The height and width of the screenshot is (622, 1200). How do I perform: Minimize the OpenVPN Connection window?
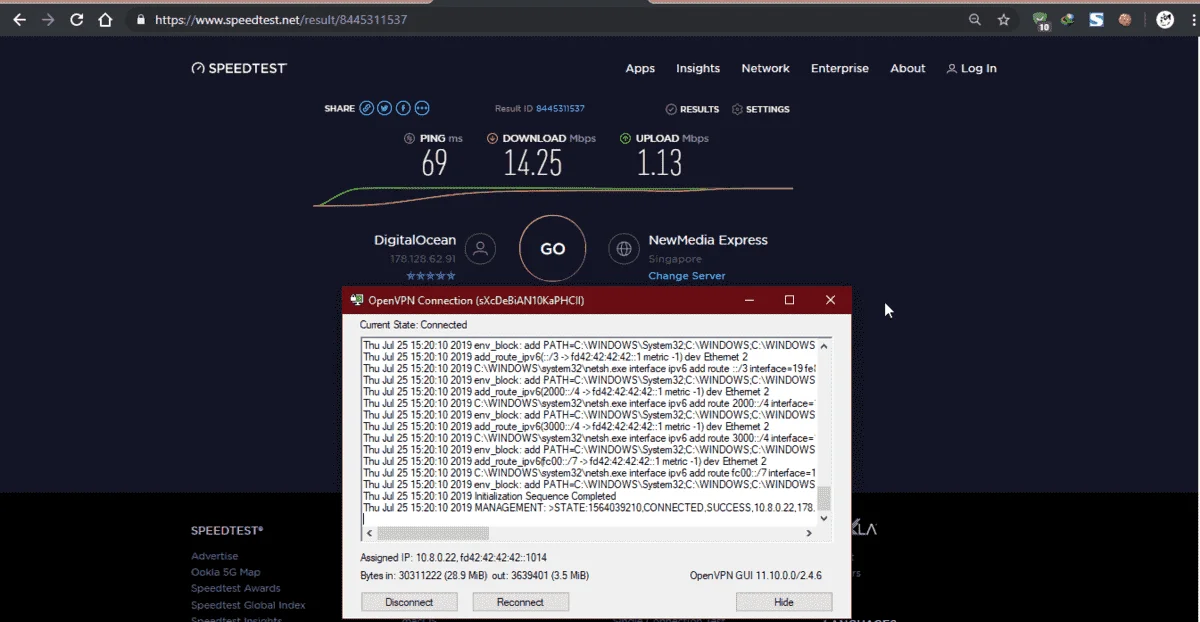pos(748,300)
